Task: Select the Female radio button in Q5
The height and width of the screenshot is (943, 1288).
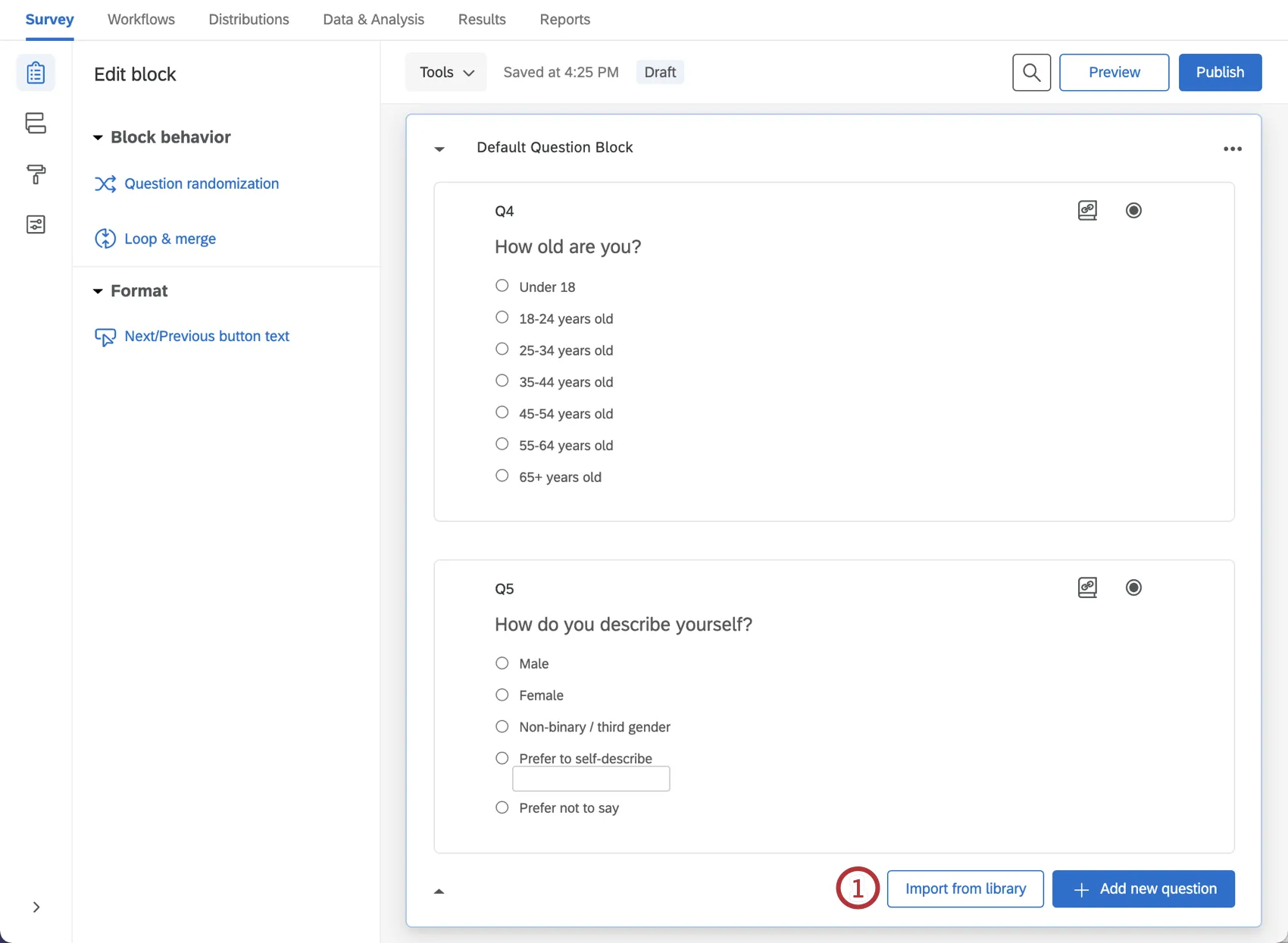Action: tap(502, 694)
